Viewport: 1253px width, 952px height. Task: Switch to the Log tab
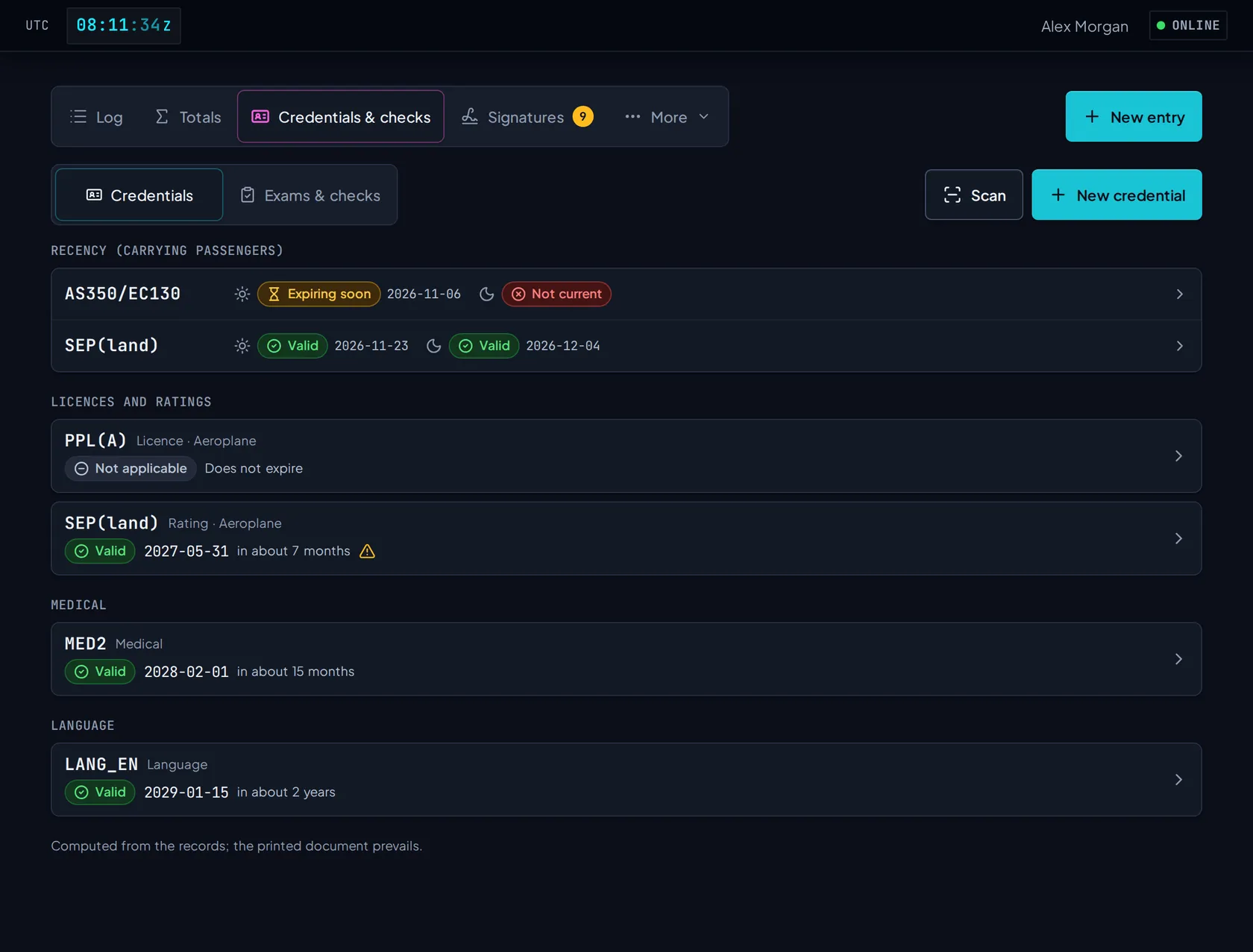[x=96, y=116]
